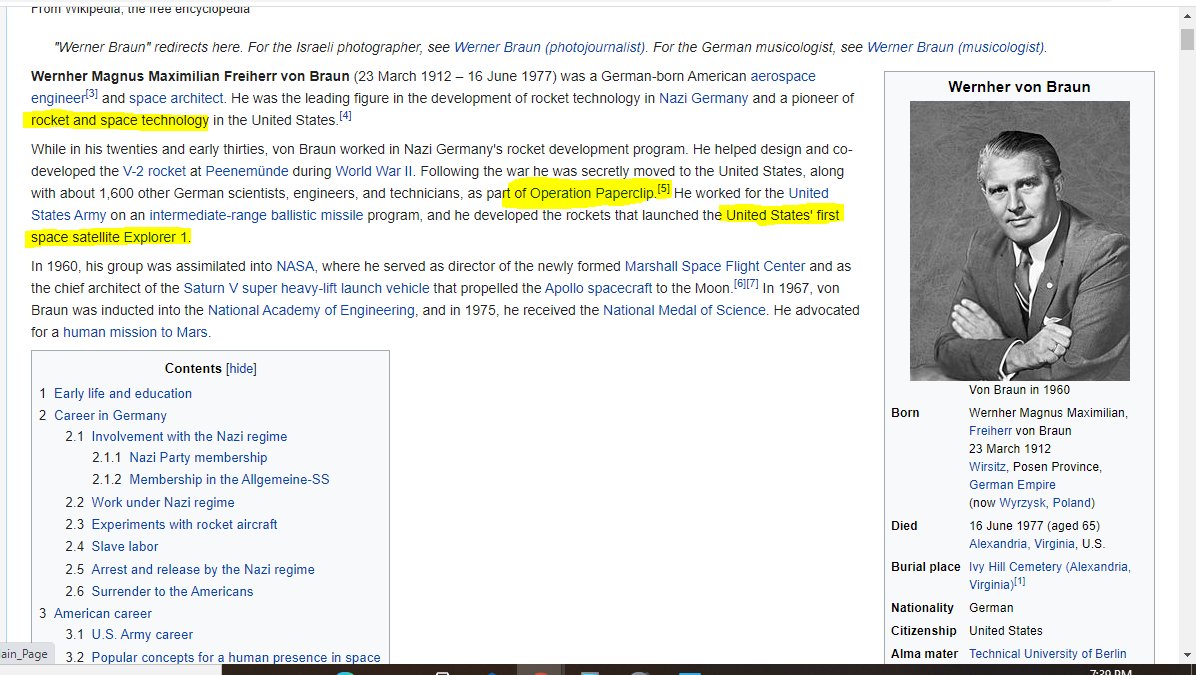Open citation reference [5]
The image size is (1196, 675).
pyautogui.click(x=664, y=189)
